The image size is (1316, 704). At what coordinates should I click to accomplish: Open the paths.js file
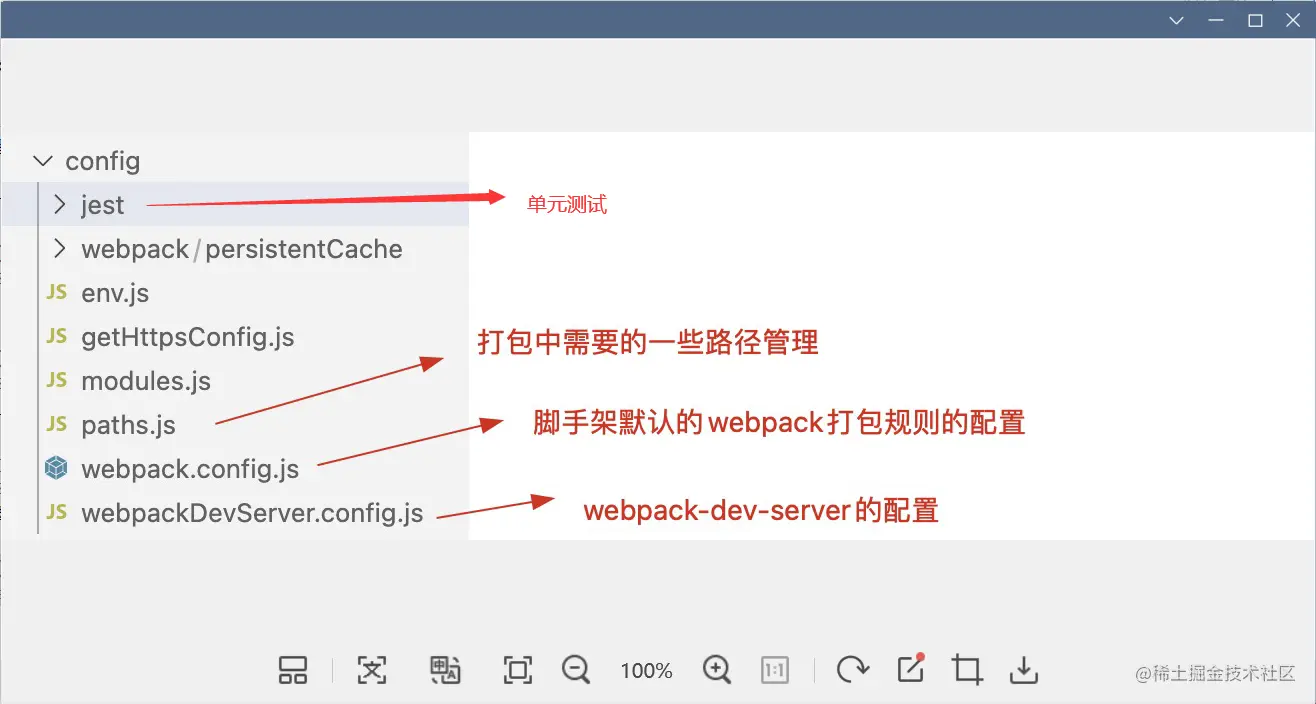[128, 425]
